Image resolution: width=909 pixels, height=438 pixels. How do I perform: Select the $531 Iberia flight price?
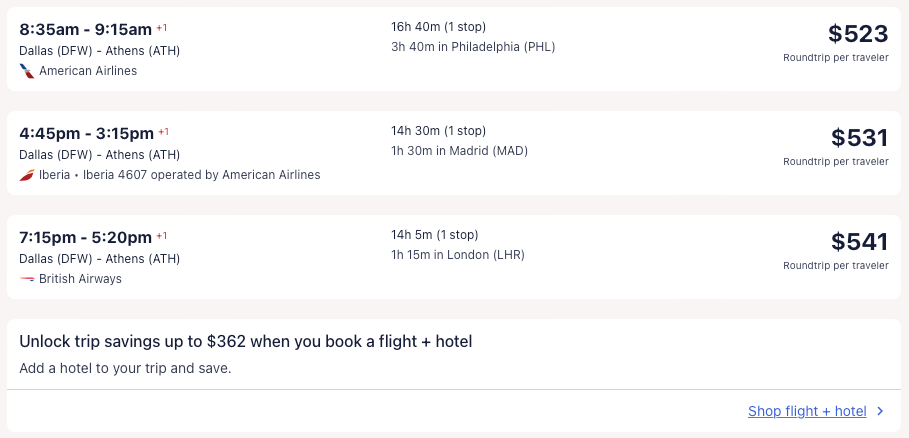(x=859, y=138)
